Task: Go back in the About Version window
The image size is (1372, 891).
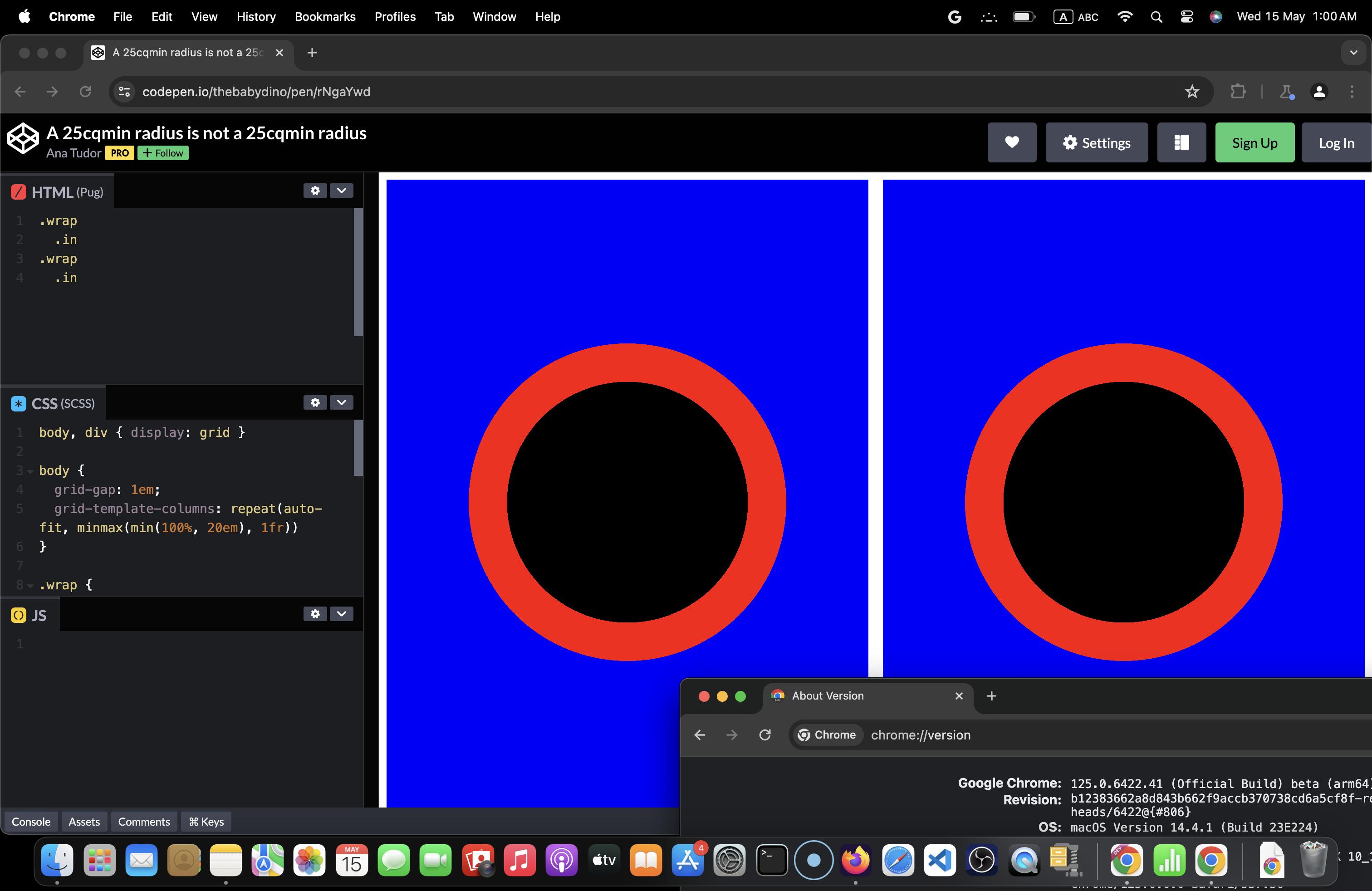Action: 700,735
